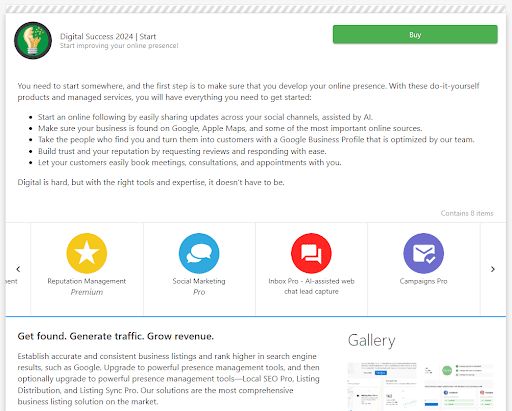Image resolution: width=512 pixels, height=411 pixels.
Task: Click the green Buy button
Action: (415, 34)
